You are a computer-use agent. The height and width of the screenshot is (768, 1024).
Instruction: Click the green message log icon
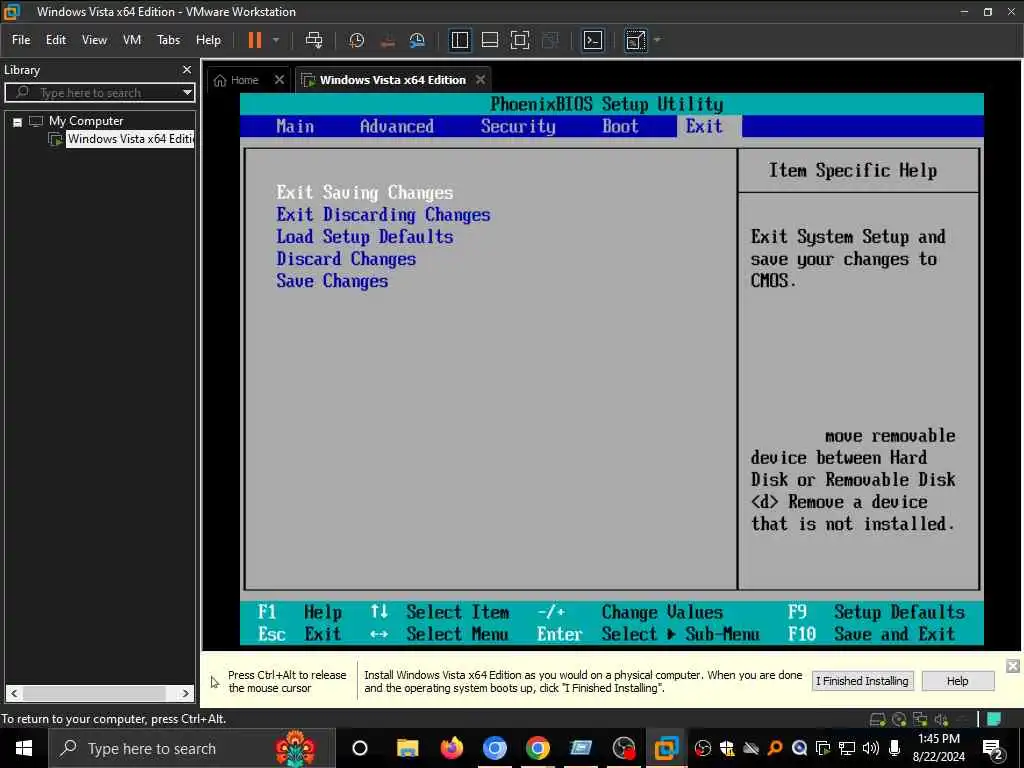[x=994, y=719]
